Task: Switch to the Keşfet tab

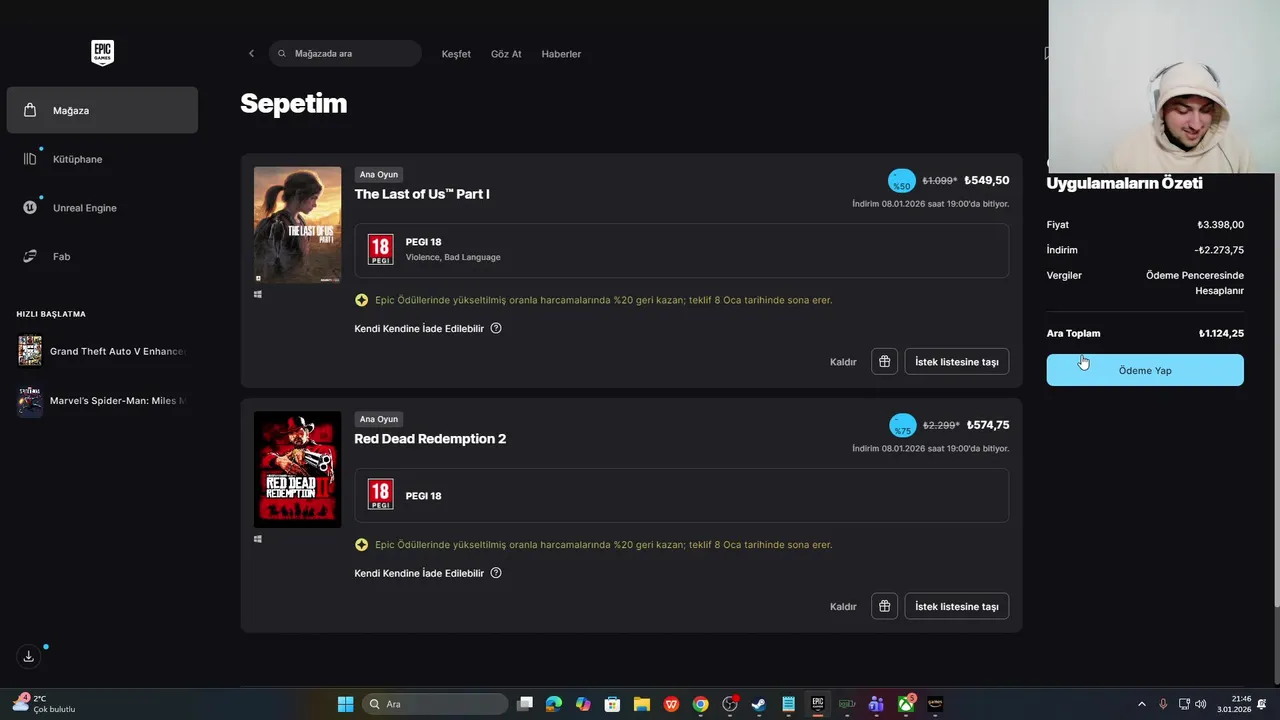Action: pos(456,54)
